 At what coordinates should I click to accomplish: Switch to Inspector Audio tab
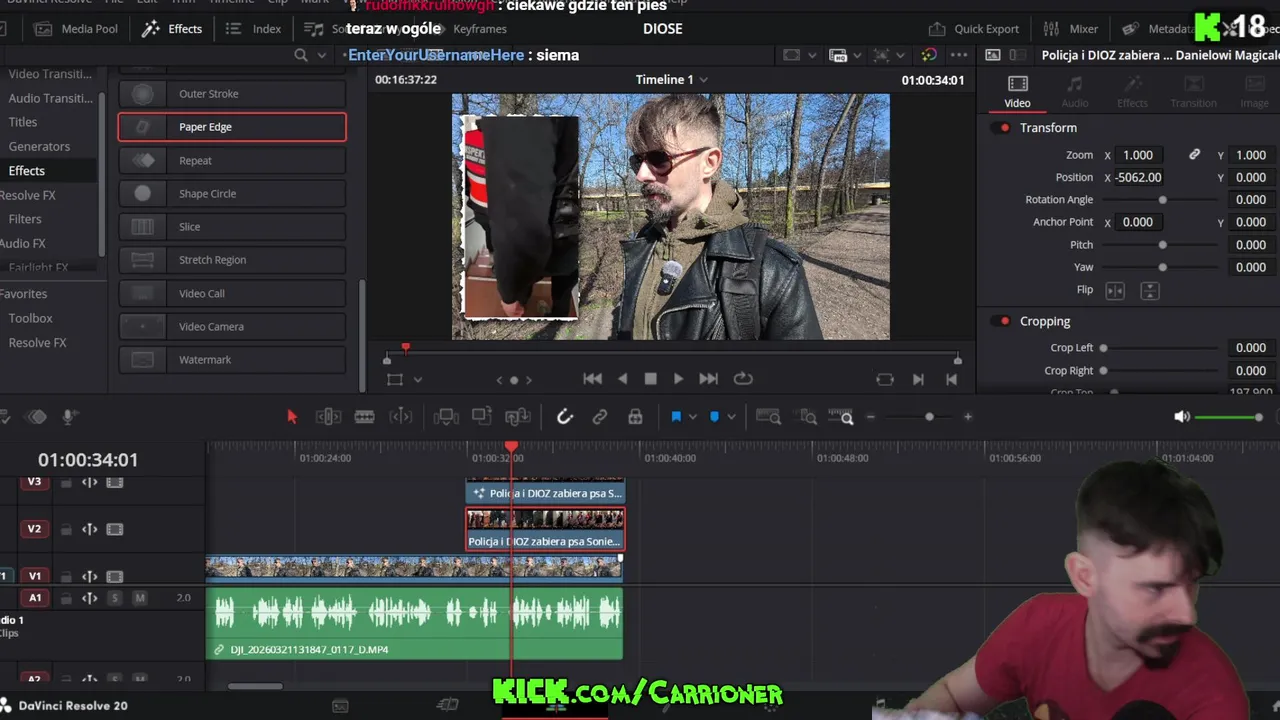point(1075,91)
